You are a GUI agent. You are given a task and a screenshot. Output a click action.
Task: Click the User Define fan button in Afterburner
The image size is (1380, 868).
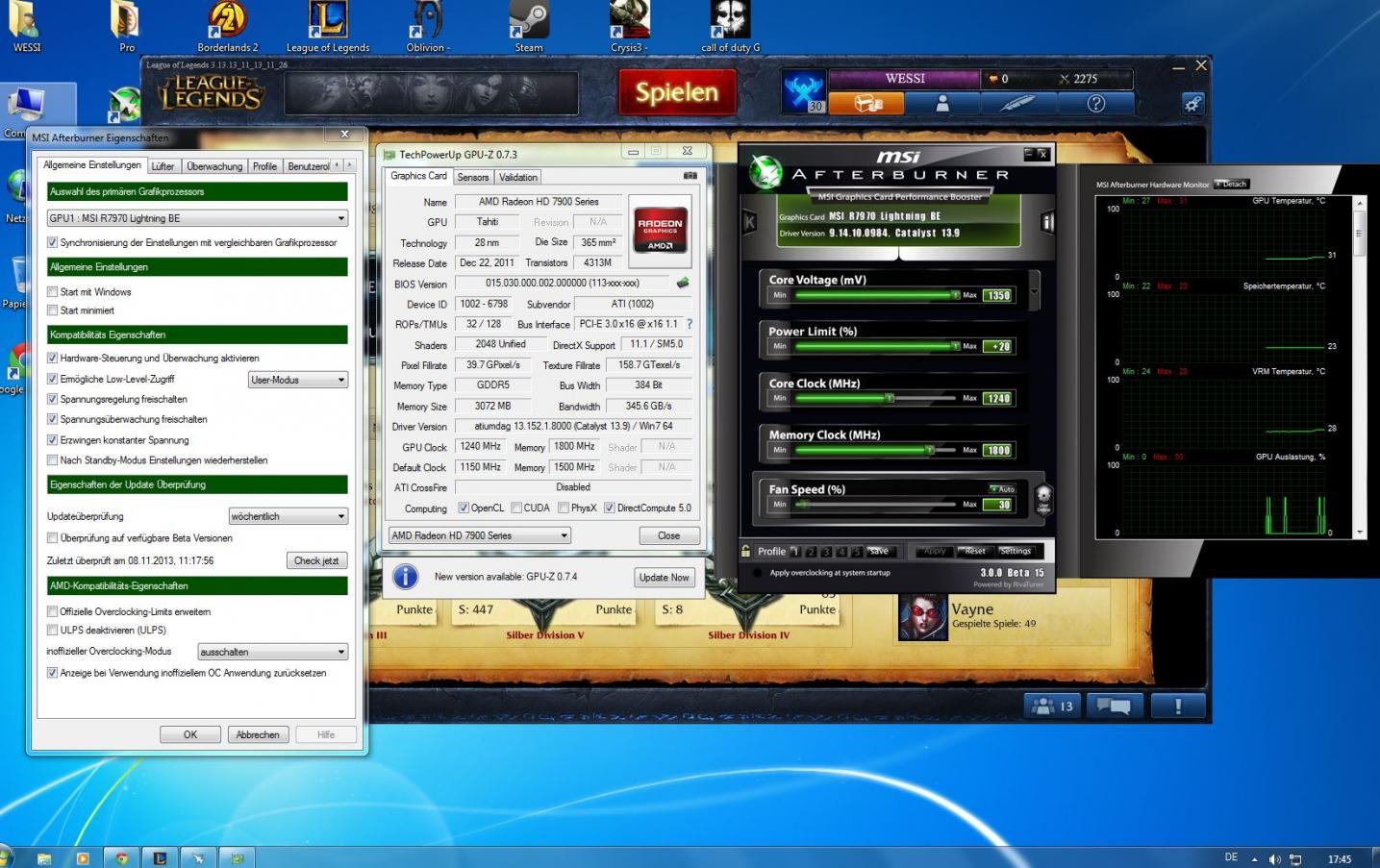[x=1043, y=498]
